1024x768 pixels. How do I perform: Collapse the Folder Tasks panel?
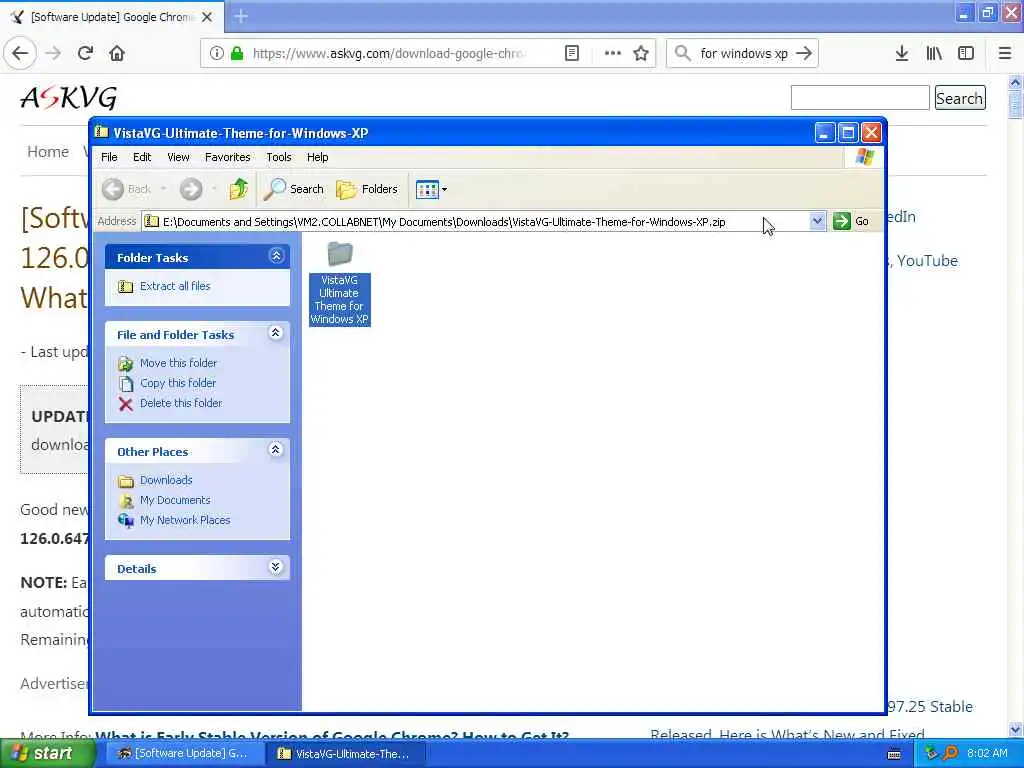[x=276, y=256]
